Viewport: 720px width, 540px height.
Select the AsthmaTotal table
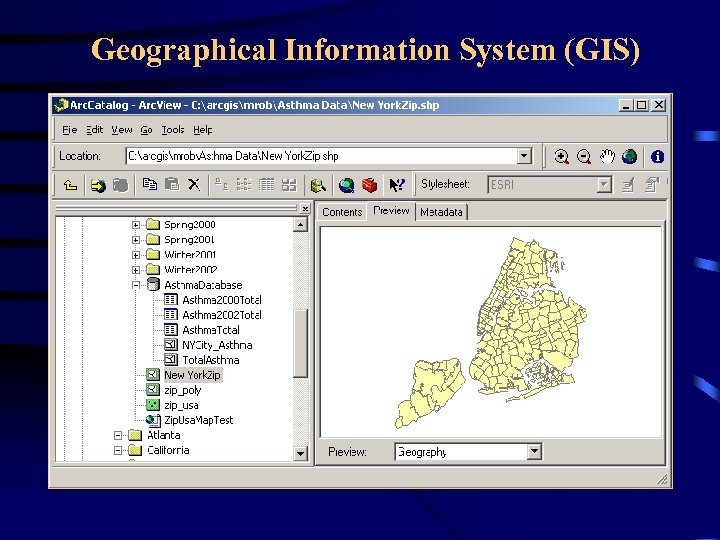pos(211,330)
